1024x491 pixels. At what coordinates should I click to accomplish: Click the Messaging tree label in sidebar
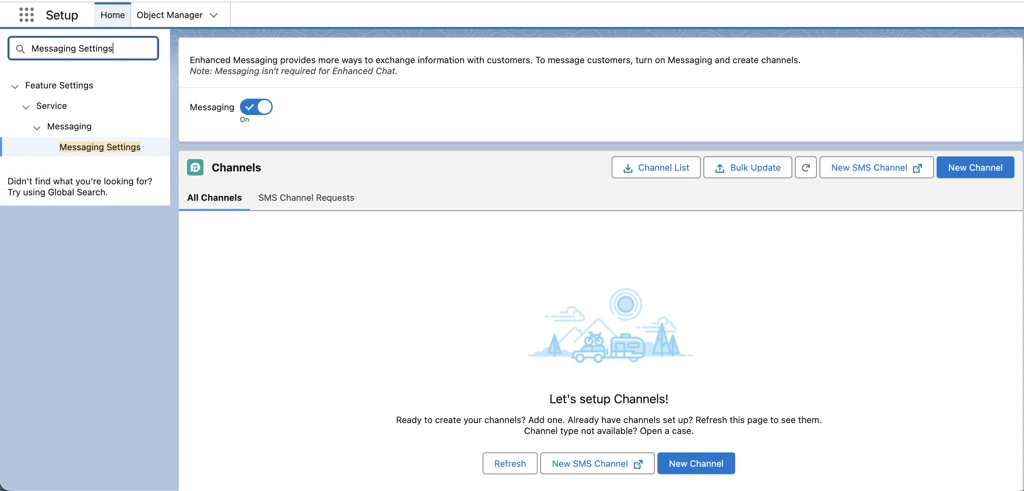click(x=69, y=127)
